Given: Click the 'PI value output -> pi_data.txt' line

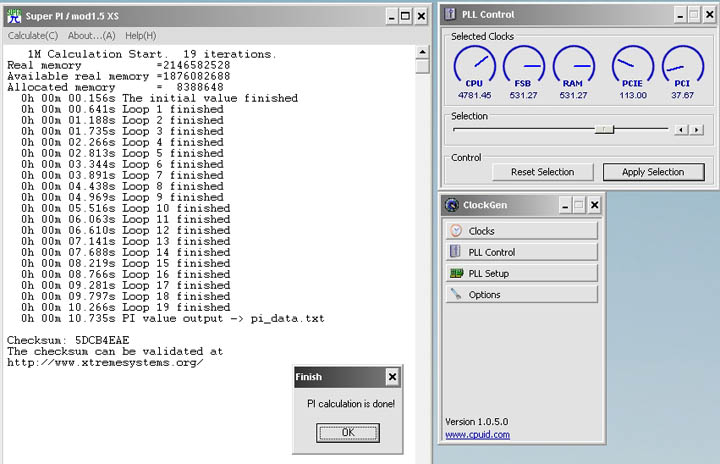Looking at the screenshot, I should point(173,318).
